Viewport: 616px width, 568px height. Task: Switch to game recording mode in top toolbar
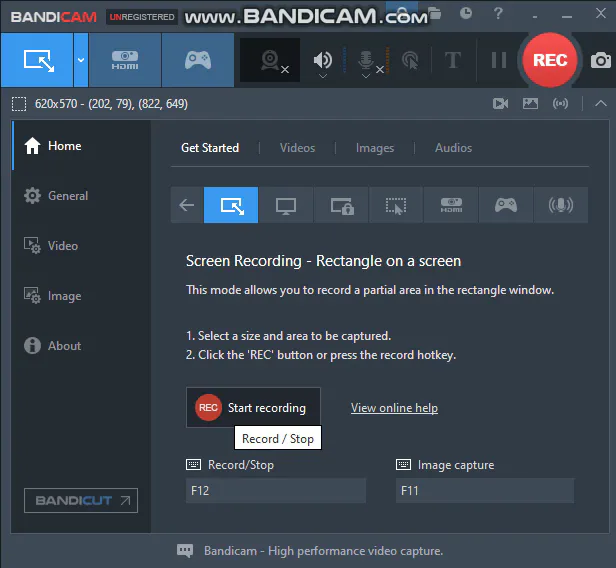198,60
